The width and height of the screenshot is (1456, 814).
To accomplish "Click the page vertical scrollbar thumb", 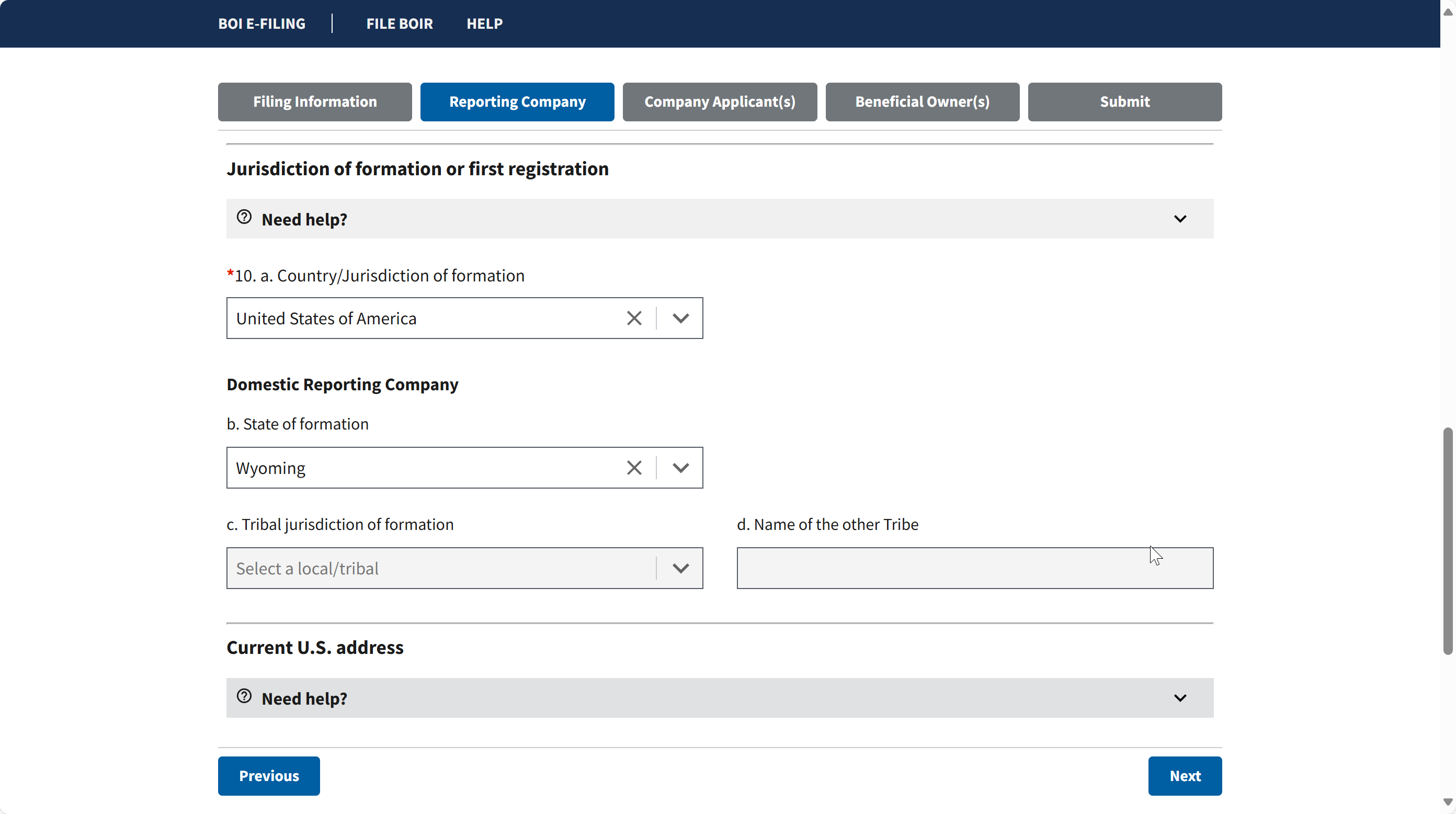I will (x=1448, y=541).
